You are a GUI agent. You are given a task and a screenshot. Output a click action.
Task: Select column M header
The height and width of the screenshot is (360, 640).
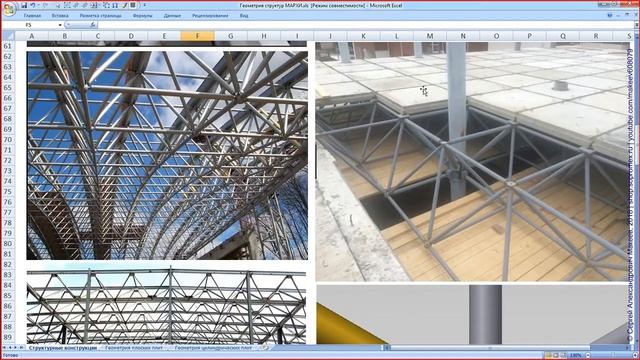coord(430,36)
